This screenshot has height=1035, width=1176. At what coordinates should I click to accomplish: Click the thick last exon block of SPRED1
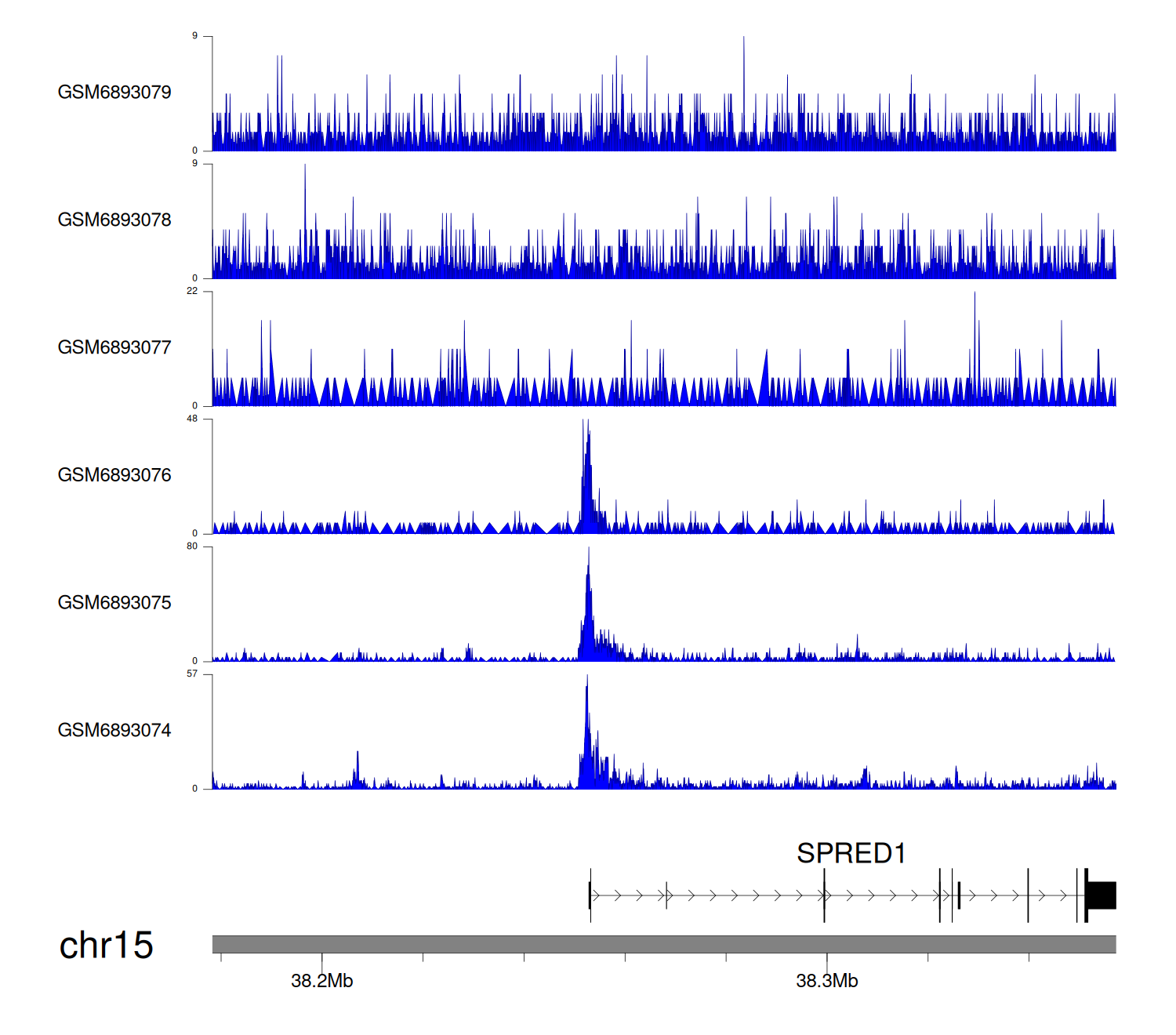click(x=1102, y=895)
